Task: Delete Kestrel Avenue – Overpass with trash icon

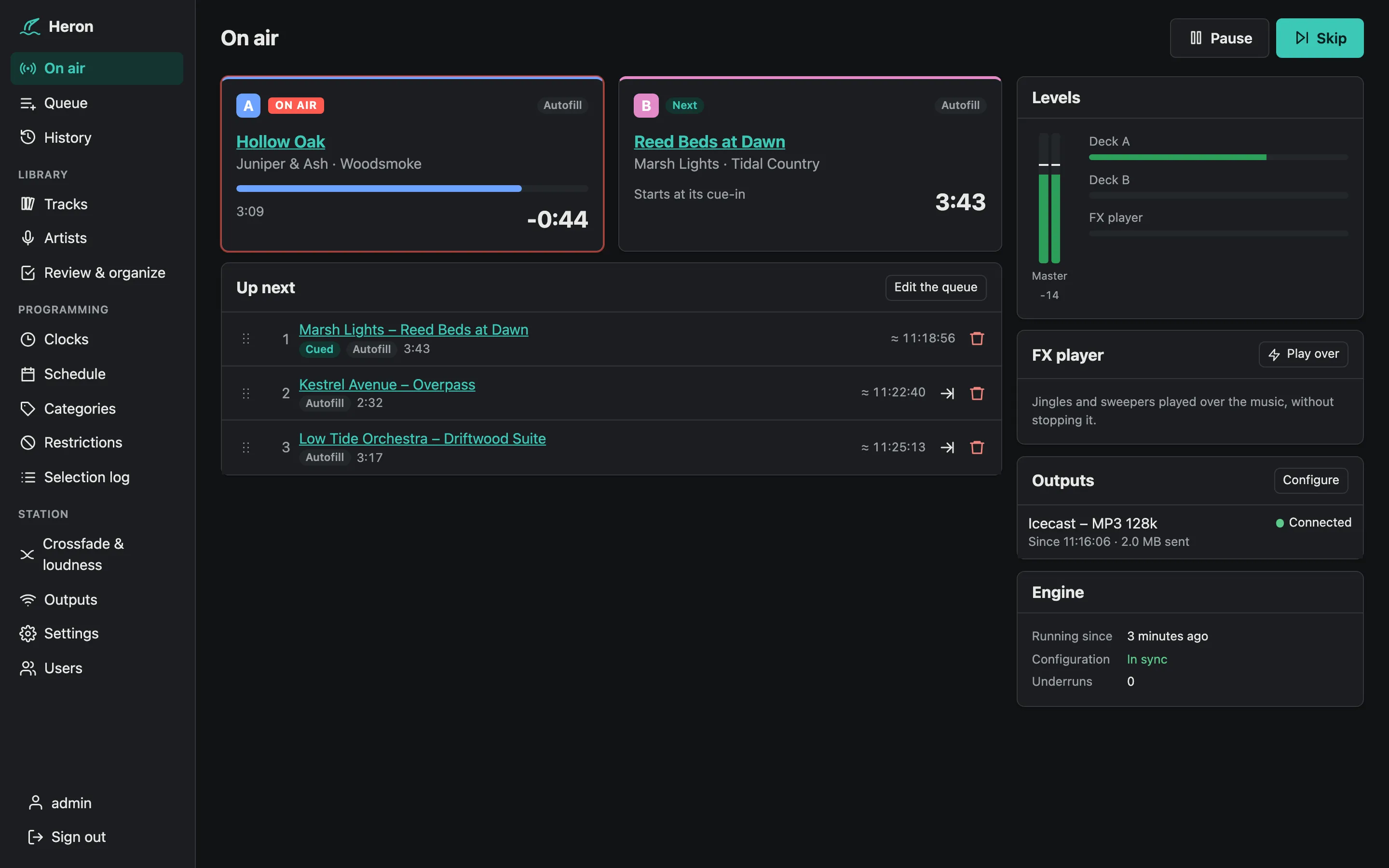Action: point(977,393)
